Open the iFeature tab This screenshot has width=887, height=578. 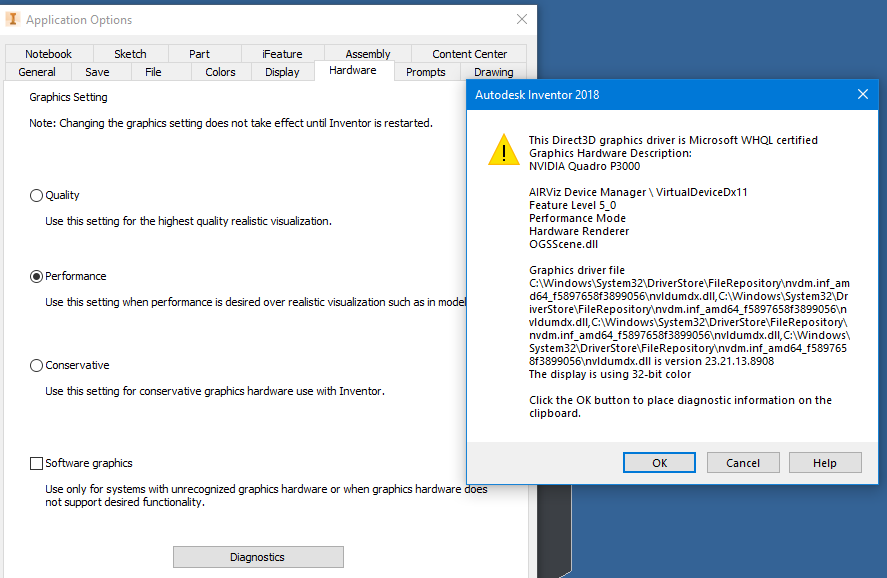[282, 54]
